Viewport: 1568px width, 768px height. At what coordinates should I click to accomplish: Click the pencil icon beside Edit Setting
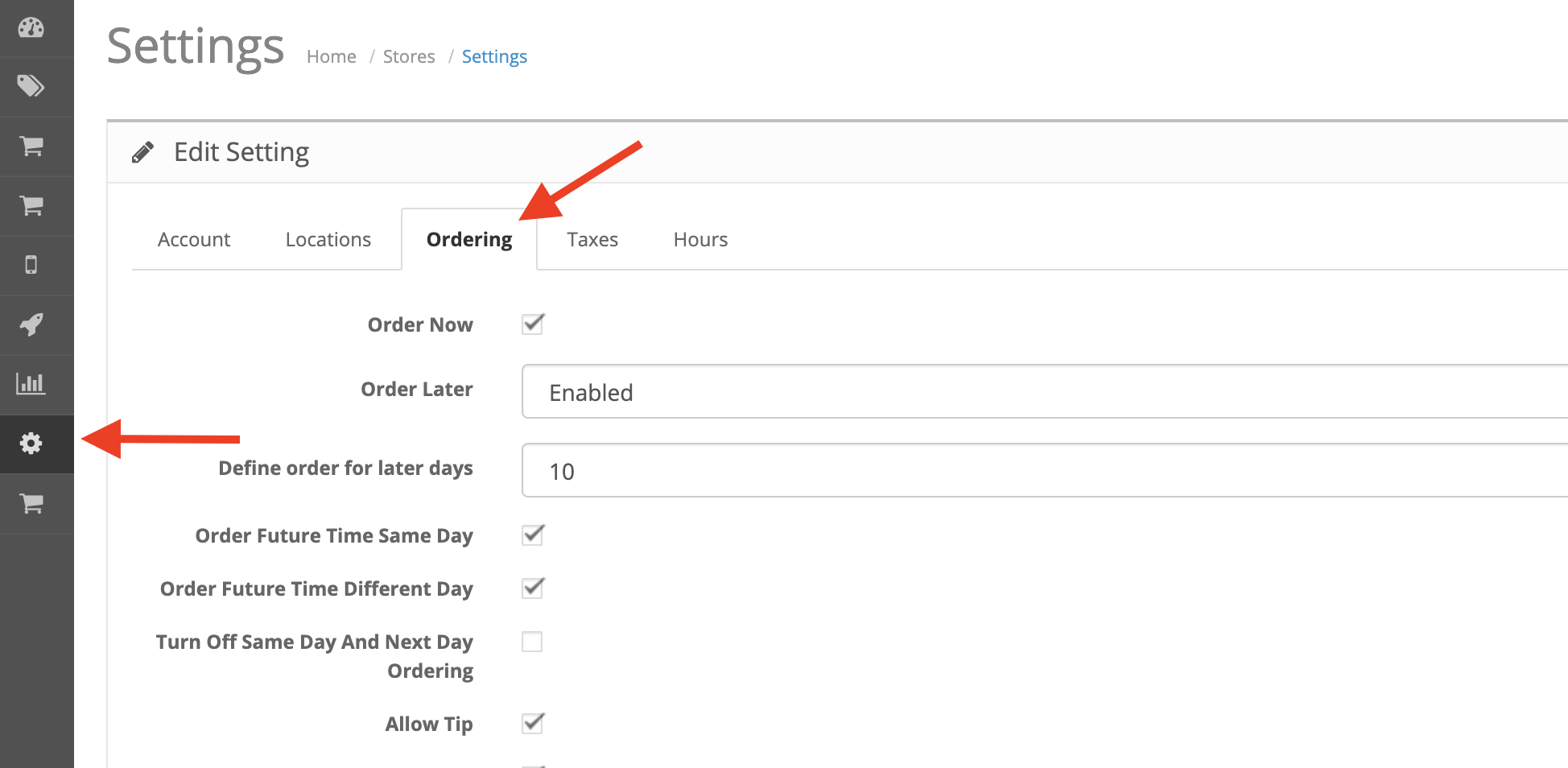click(x=142, y=152)
